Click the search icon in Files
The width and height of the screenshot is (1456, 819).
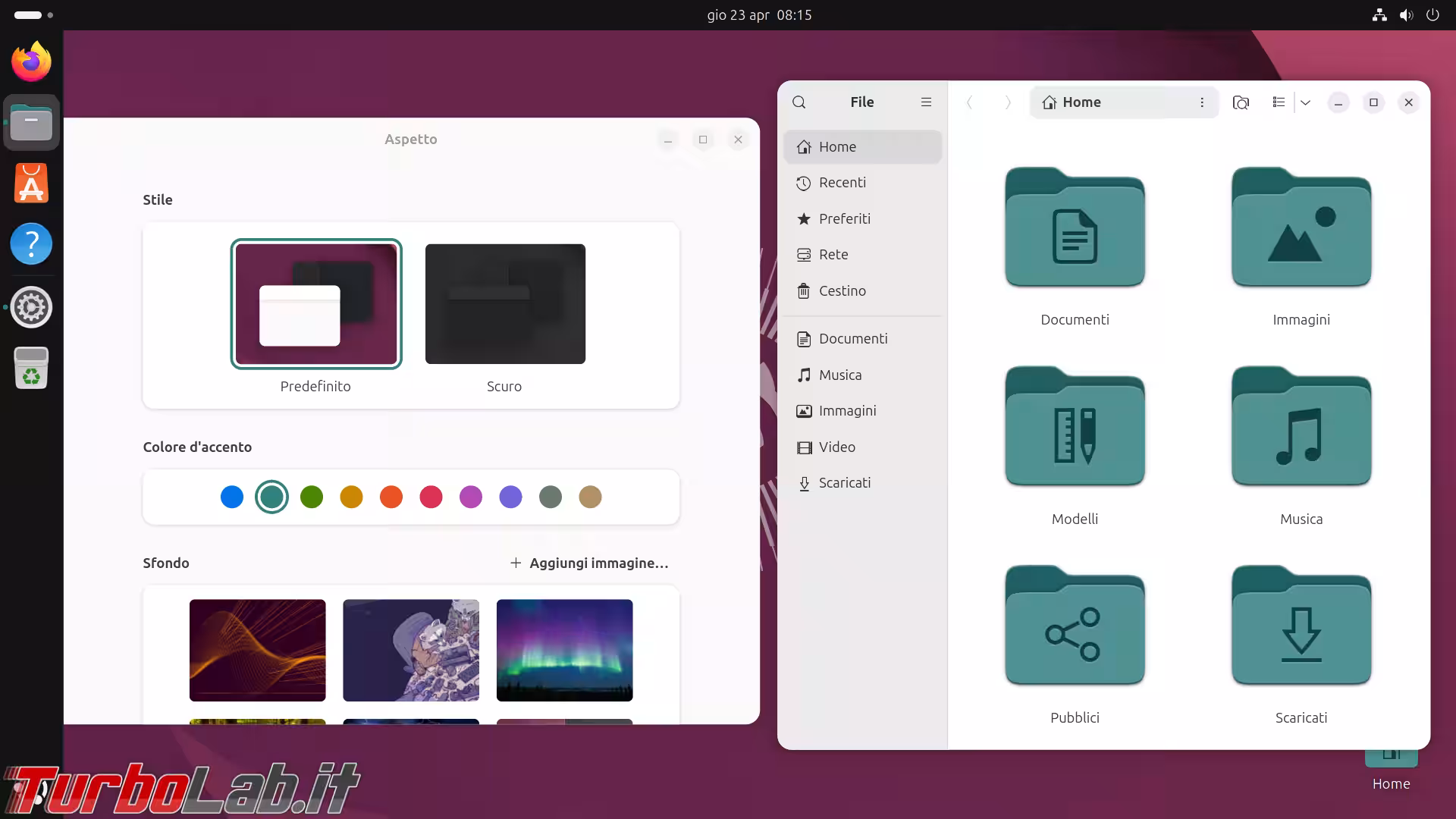[x=799, y=102]
